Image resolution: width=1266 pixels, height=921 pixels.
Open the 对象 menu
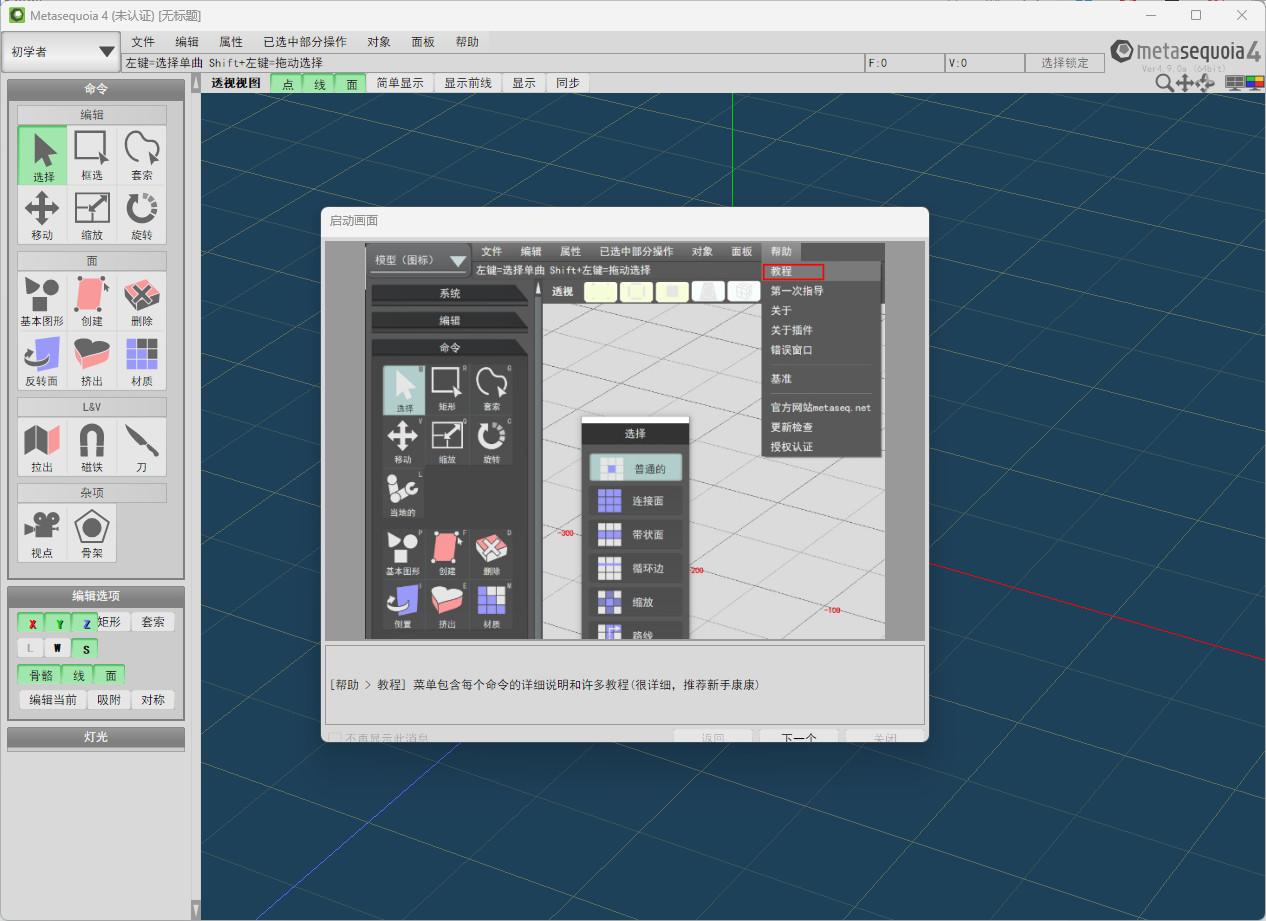[379, 42]
